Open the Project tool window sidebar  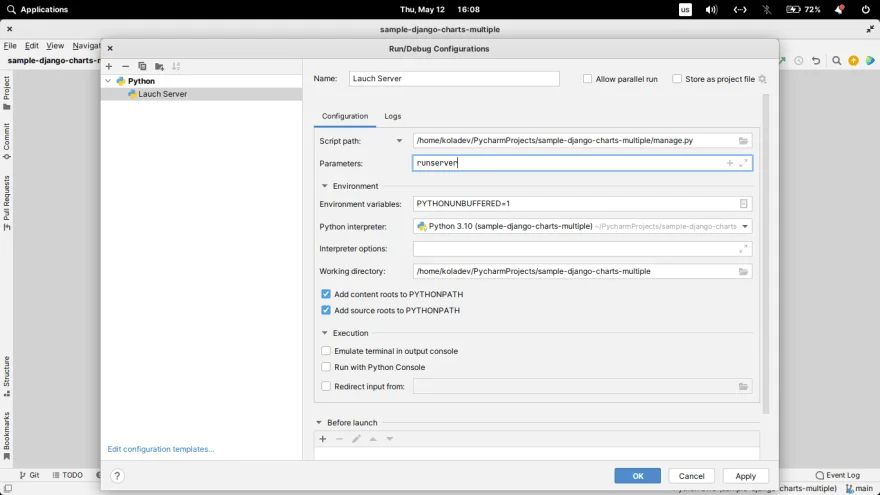coord(7,93)
